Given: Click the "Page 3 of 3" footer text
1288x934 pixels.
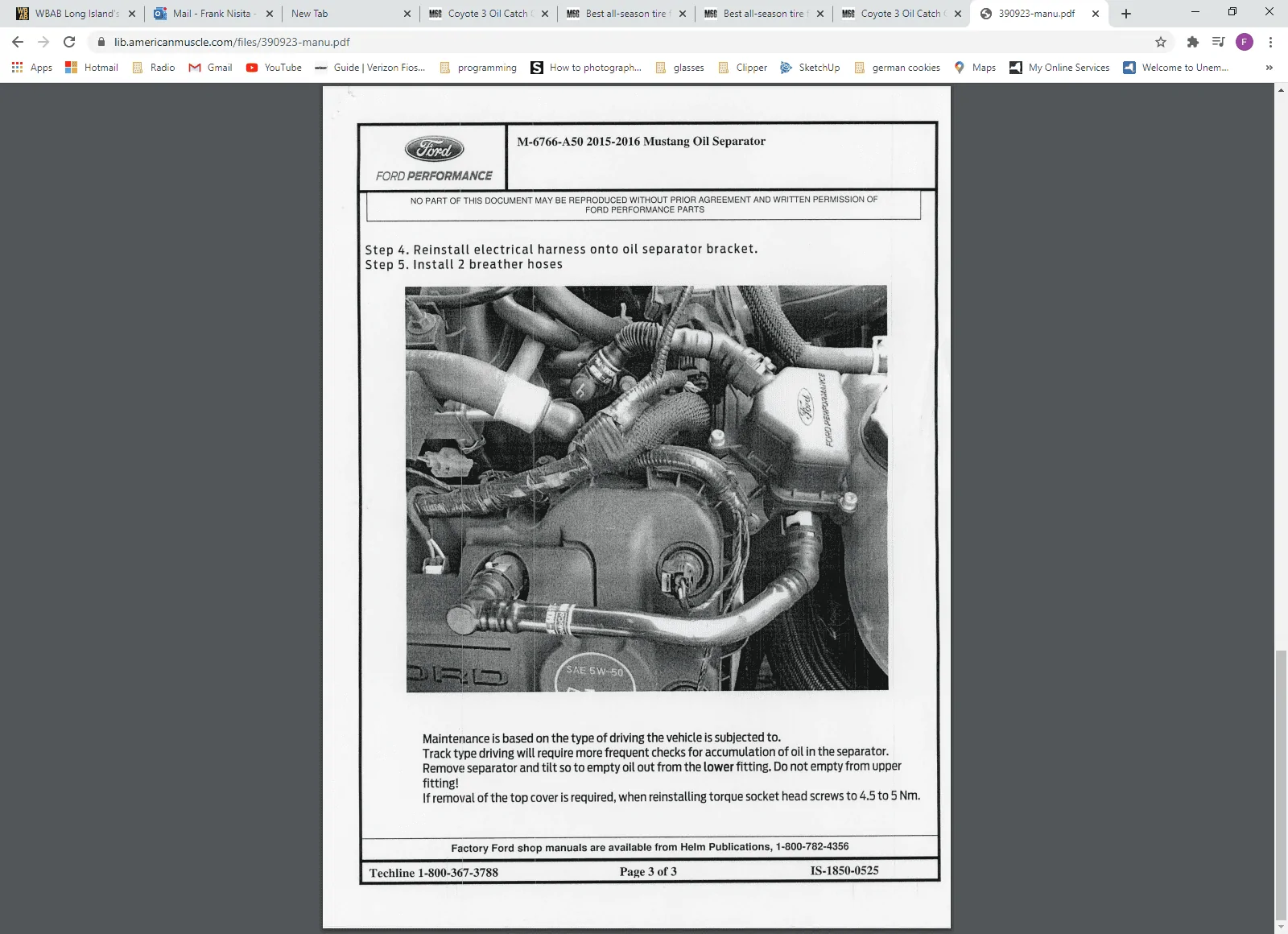Looking at the screenshot, I should coord(648,871).
